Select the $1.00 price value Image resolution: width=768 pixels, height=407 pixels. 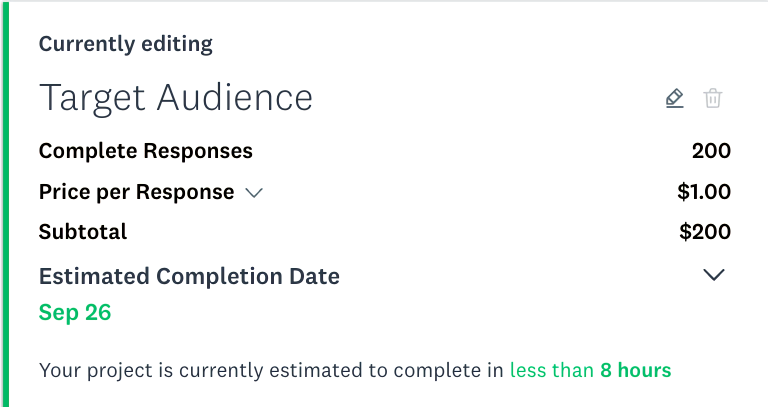point(704,192)
